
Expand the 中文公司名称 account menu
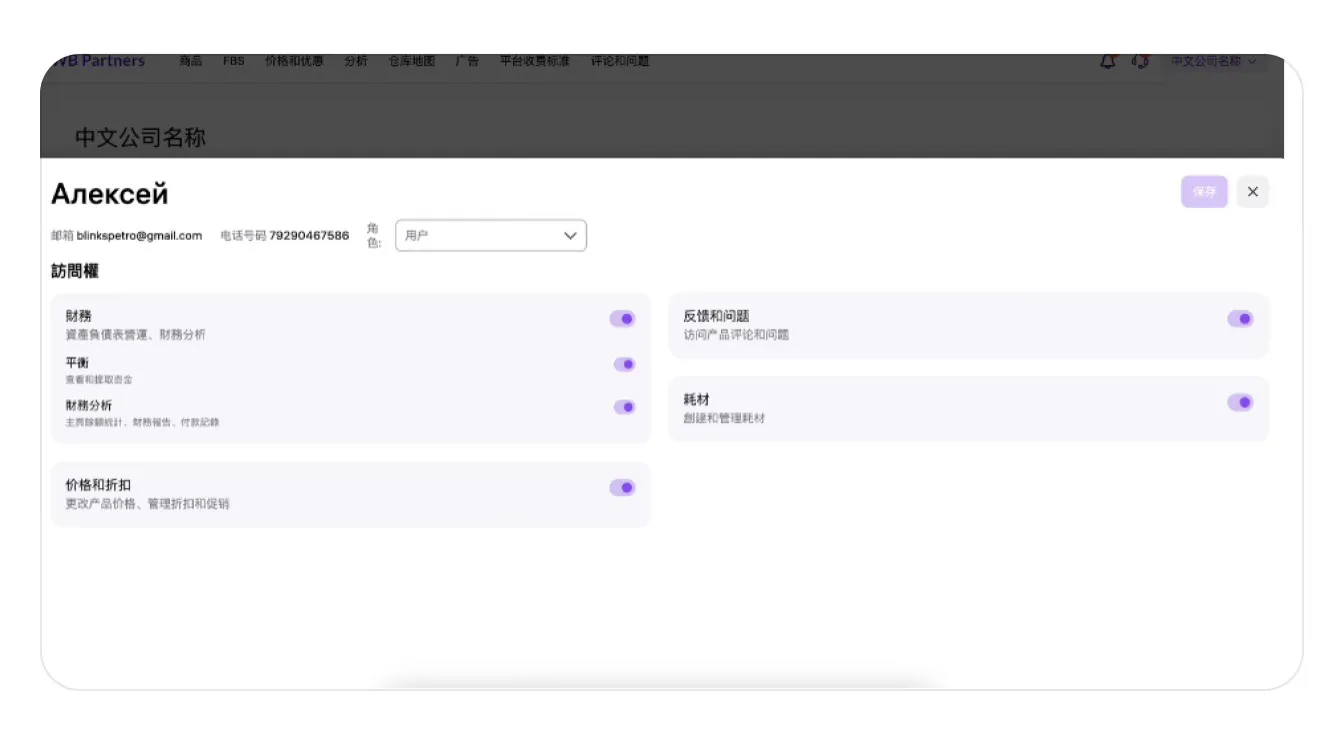[x=1213, y=62]
